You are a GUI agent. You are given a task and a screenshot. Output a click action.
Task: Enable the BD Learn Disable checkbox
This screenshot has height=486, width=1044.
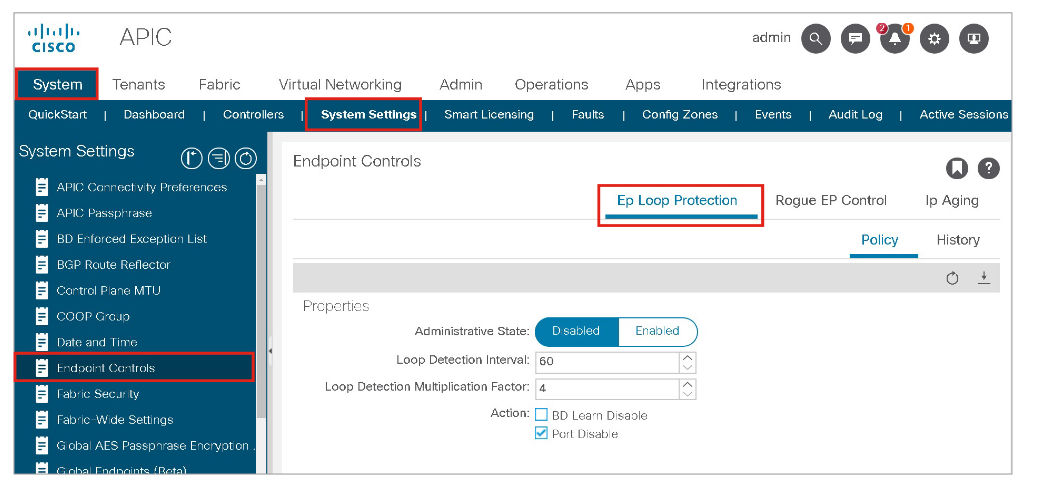click(541, 415)
